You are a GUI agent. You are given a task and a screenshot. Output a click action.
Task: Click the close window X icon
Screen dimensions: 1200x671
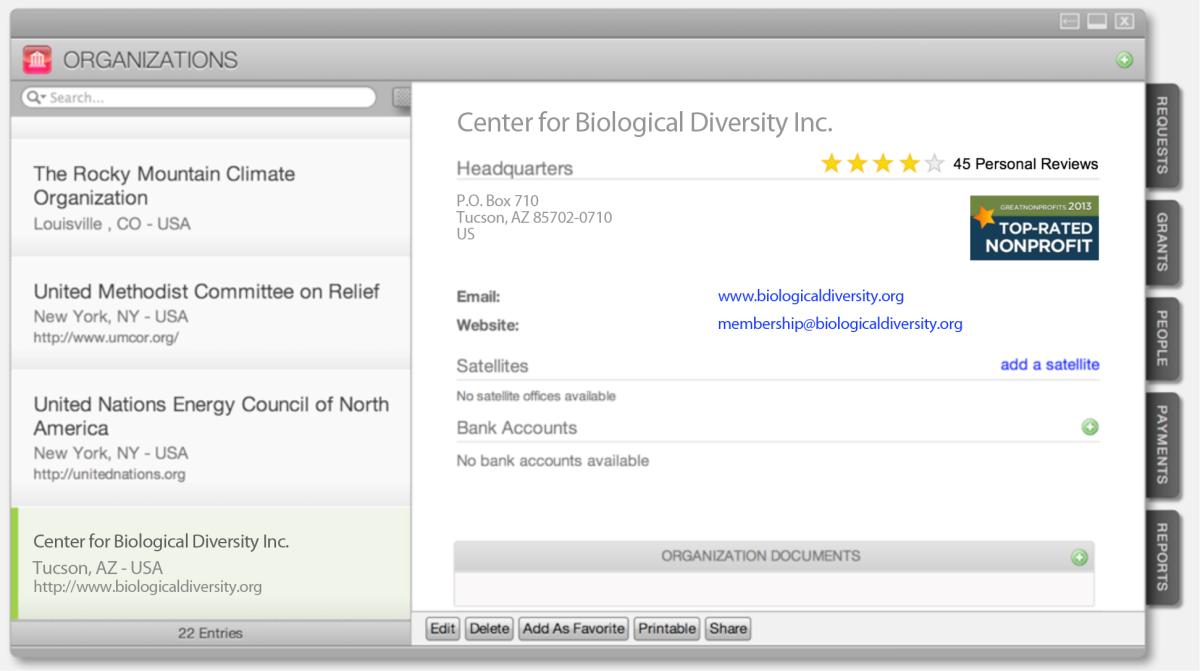point(1124,21)
